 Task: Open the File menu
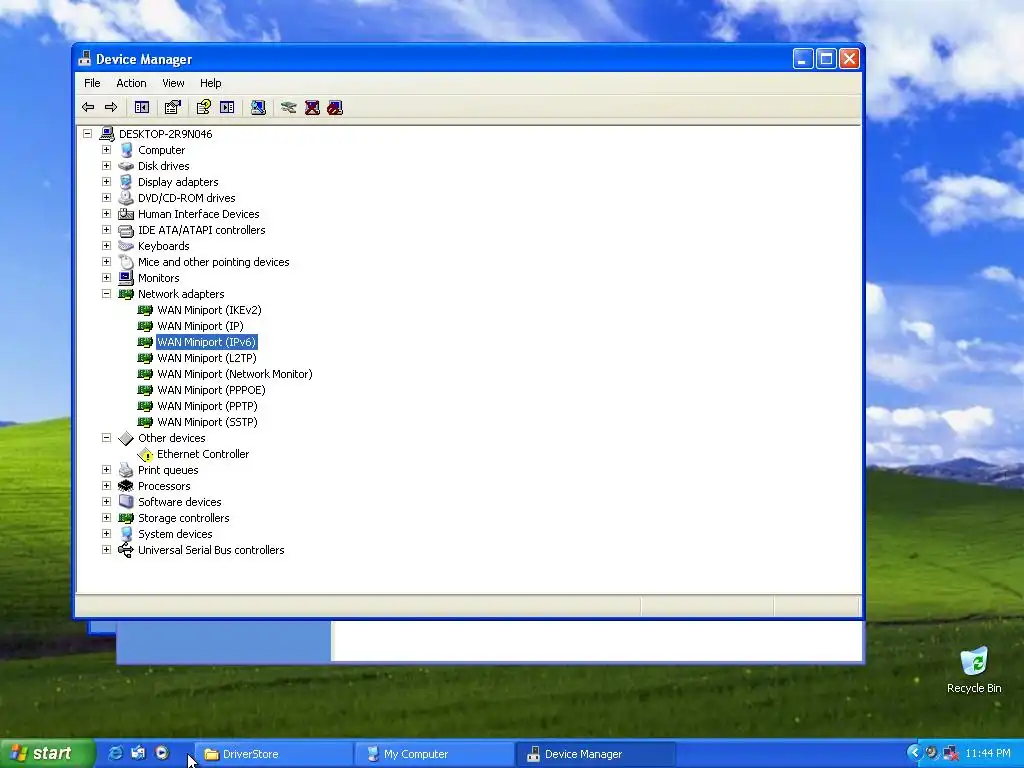[92, 83]
